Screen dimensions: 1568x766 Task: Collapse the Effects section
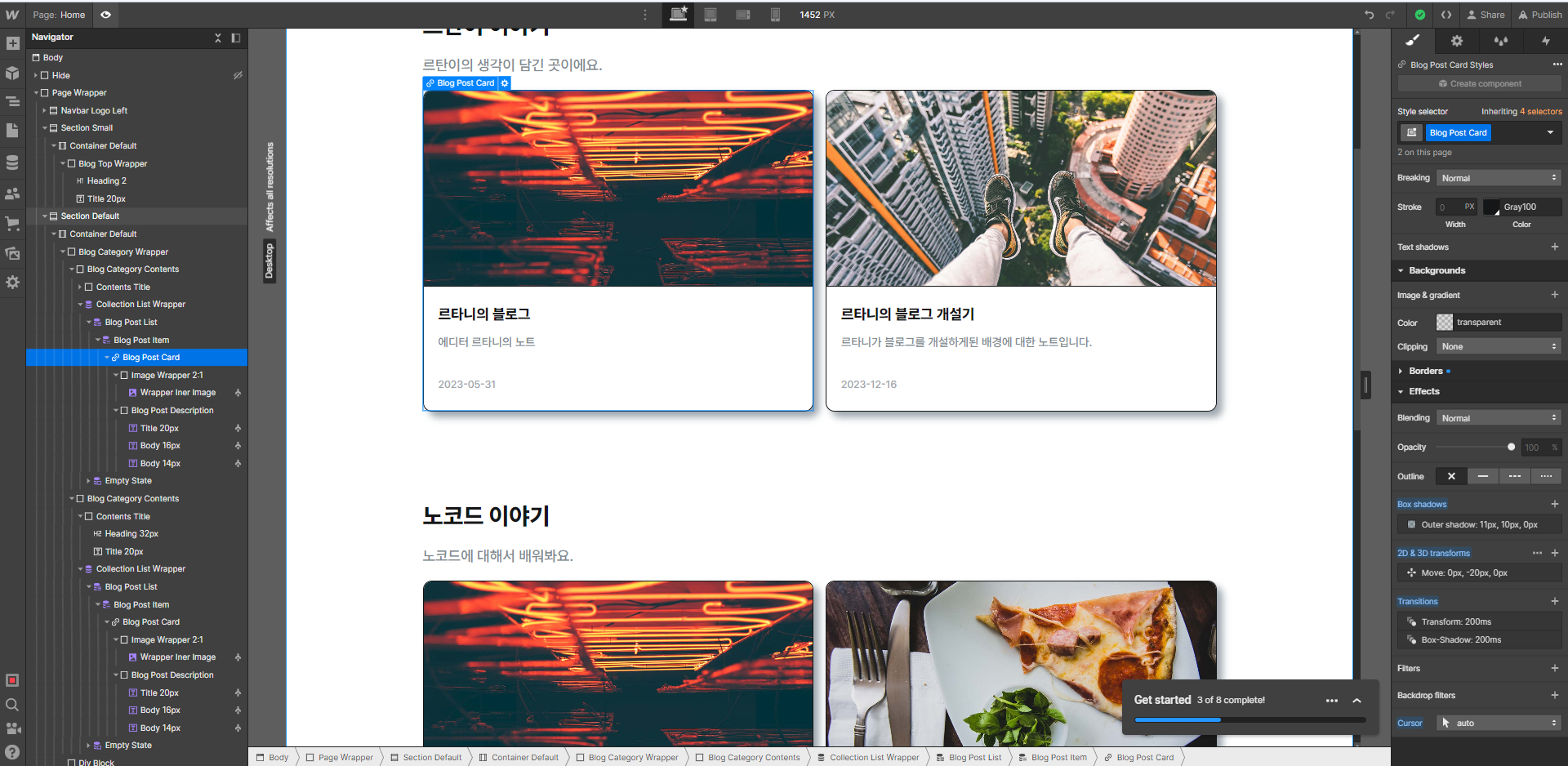[1401, 391]
